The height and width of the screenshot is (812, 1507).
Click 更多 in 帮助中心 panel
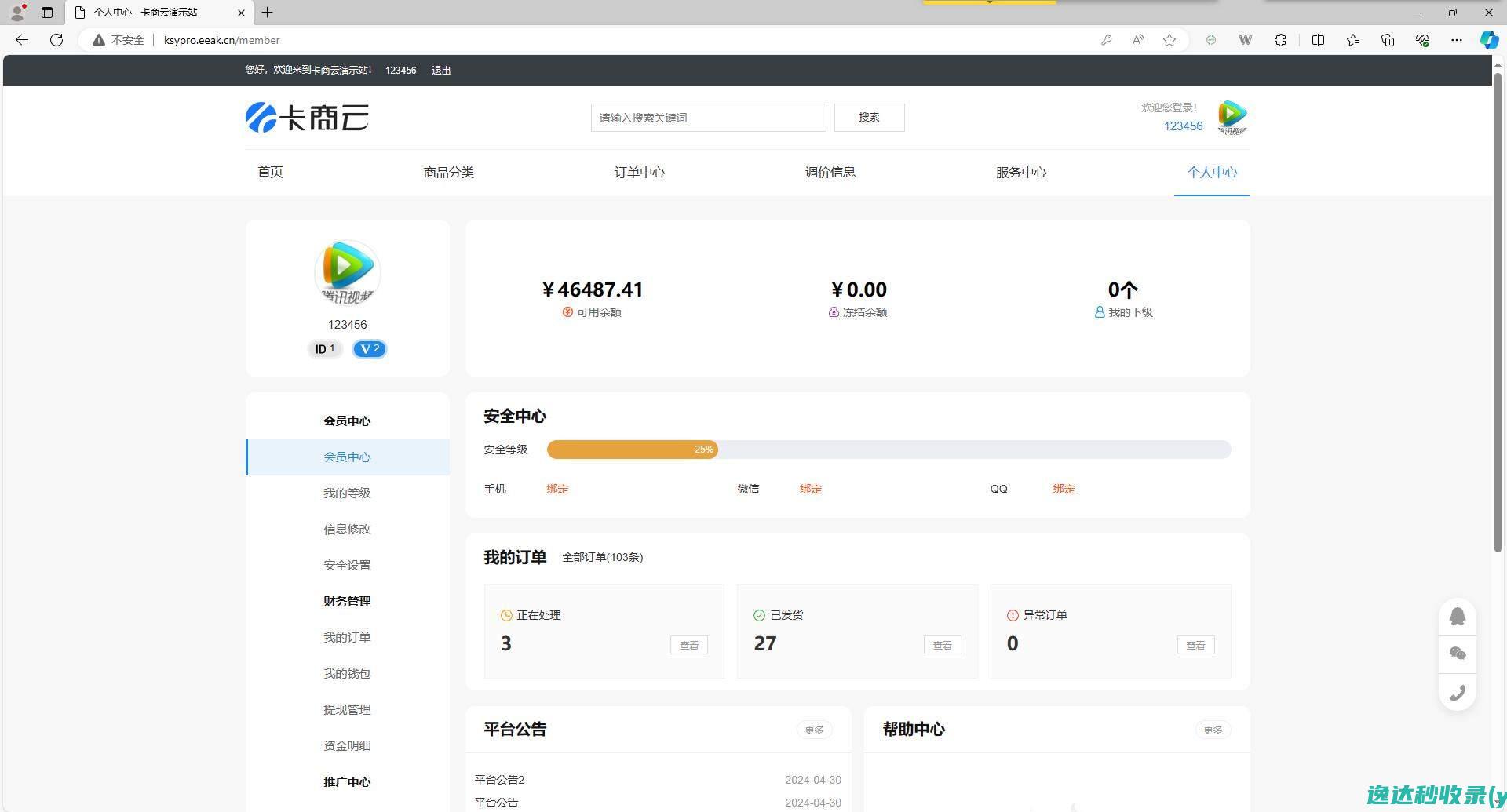1213,730
